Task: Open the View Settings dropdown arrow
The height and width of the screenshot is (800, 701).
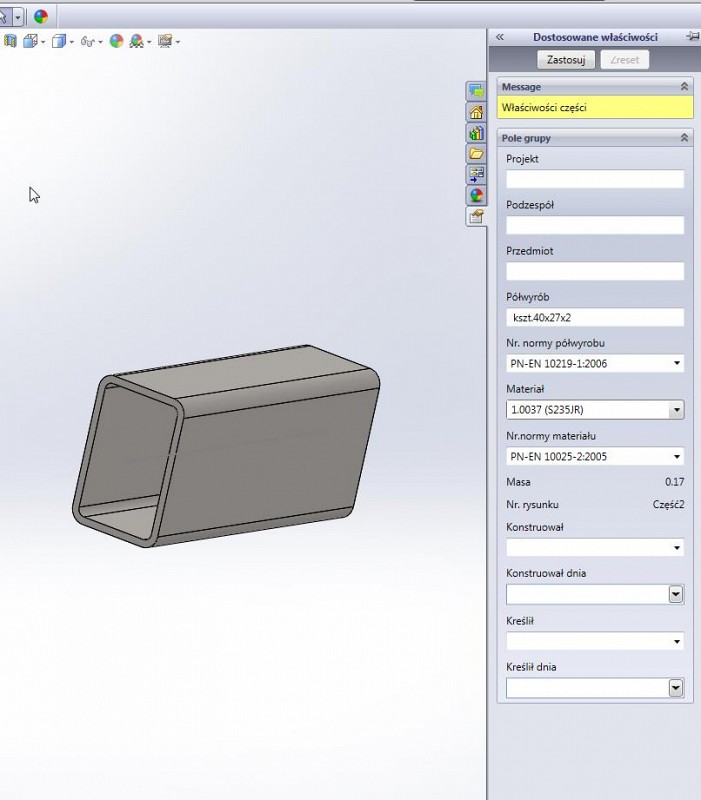Action: click(178, 42)
